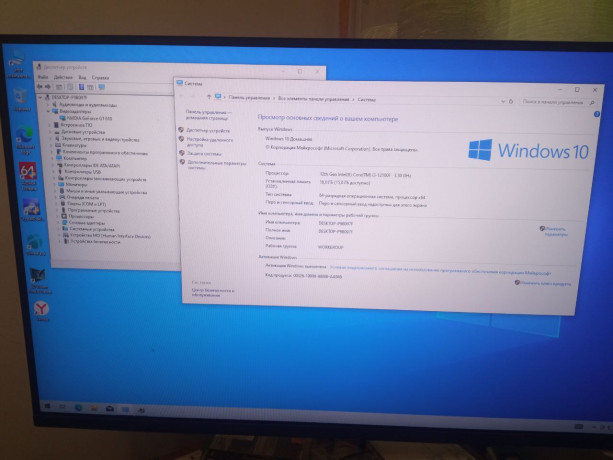Collapse the DESKTOP root node in Device Manager

[x=41, y=97]
